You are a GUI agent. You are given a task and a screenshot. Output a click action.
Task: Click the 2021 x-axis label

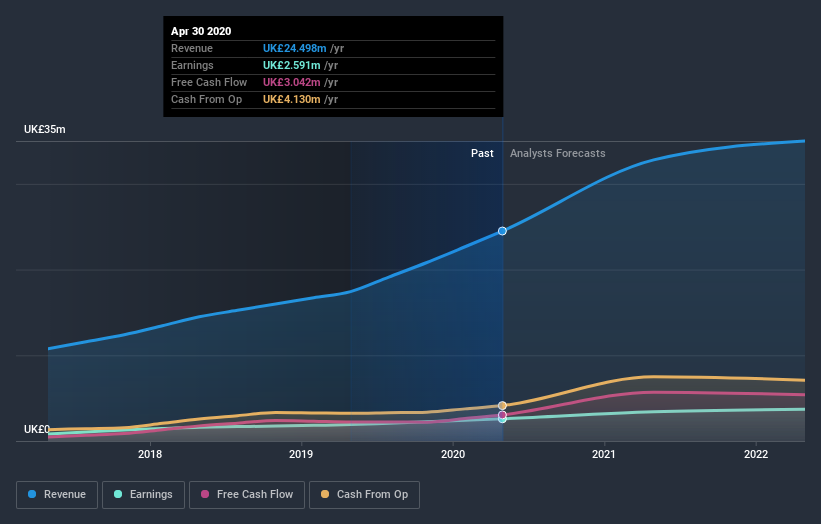coord(604,454)
